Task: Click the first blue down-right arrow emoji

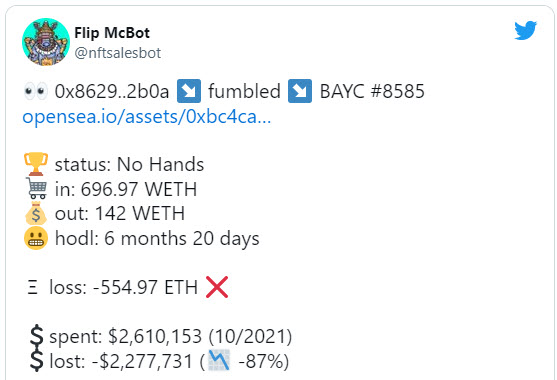Action: [189, 91]
